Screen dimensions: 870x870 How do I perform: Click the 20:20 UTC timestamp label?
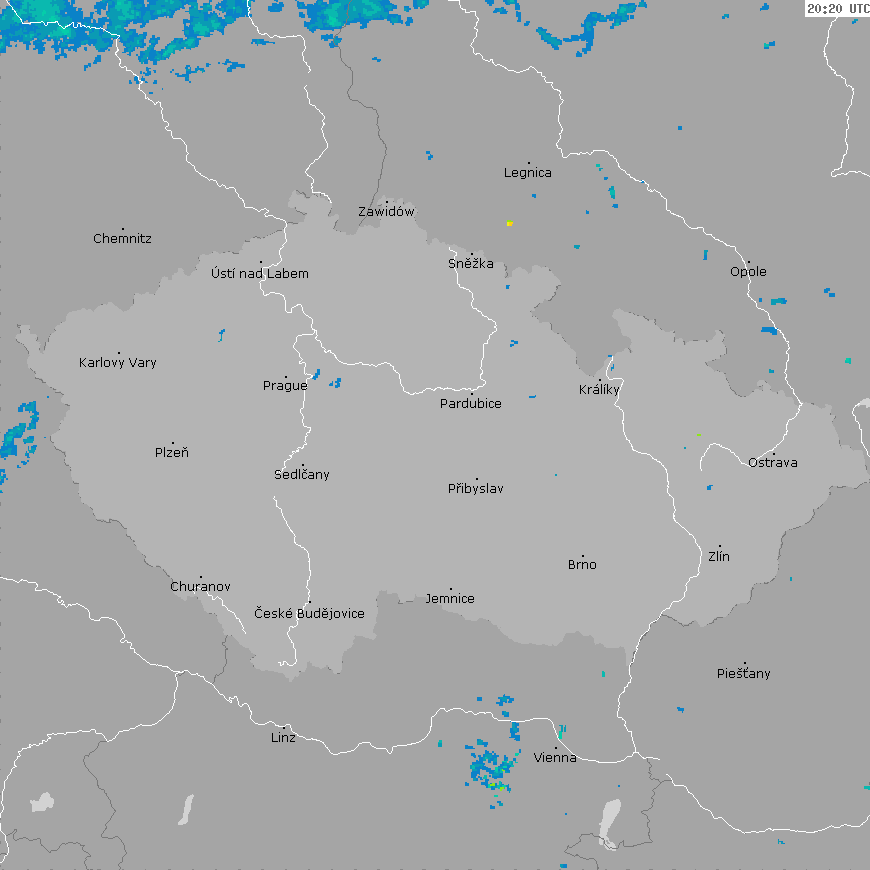click(x=837, y=8)
